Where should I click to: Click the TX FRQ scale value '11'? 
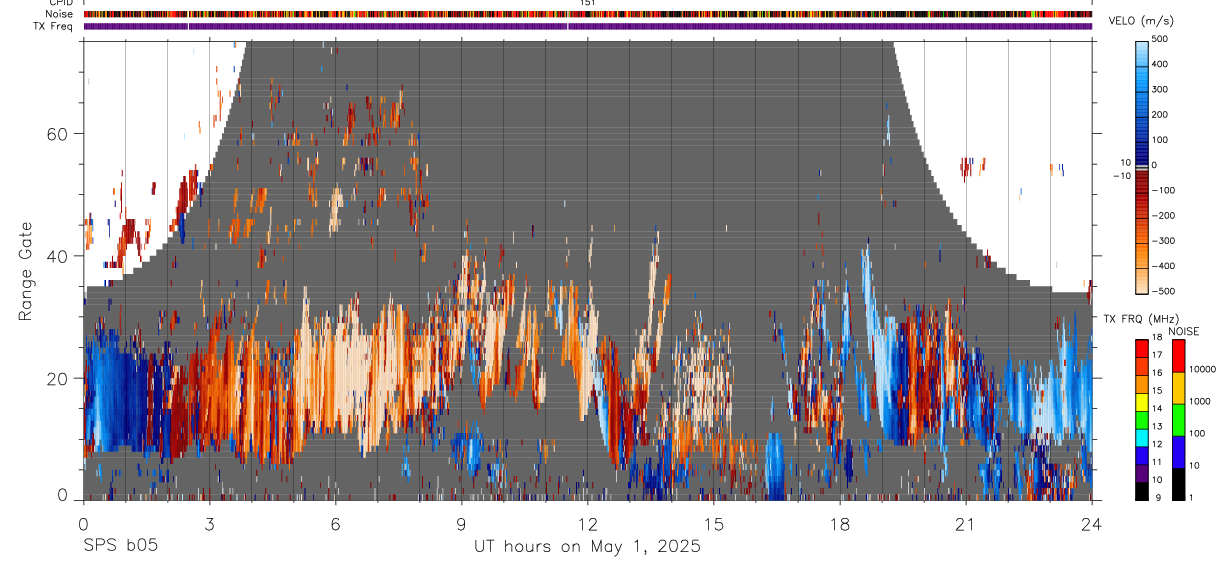click(1158, 463)
